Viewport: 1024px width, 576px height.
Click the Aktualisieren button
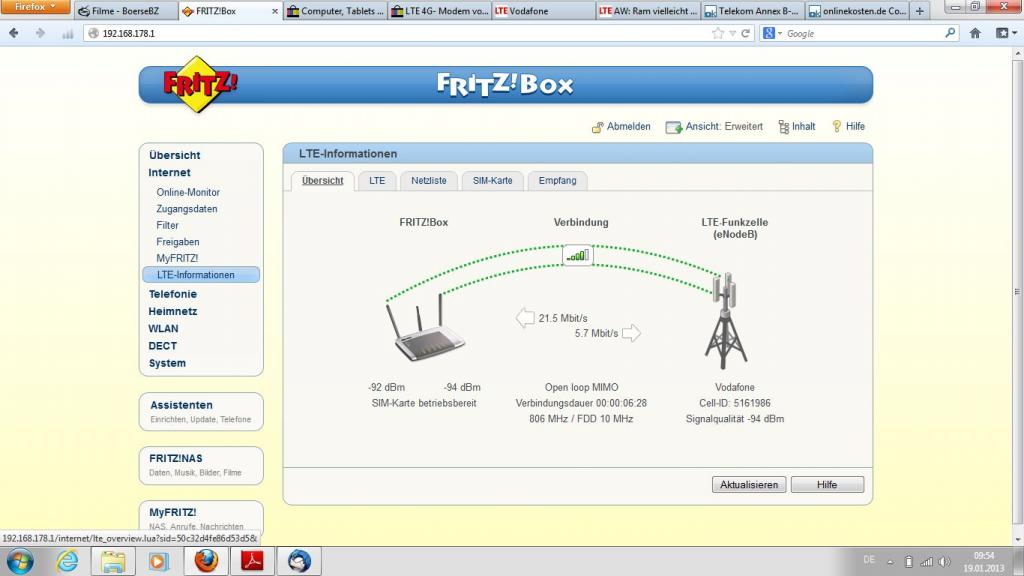[748, 485]
